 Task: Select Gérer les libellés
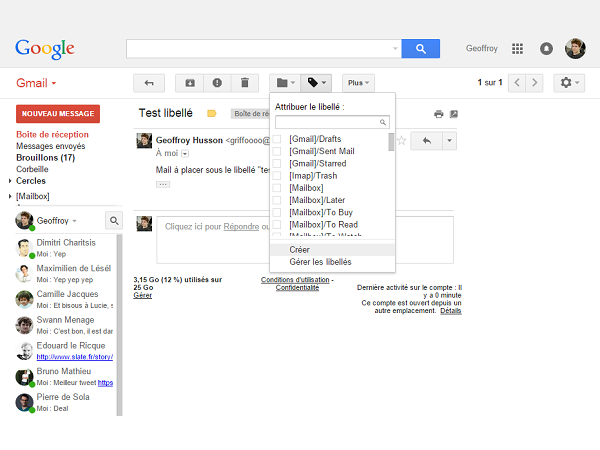(332, 262)
